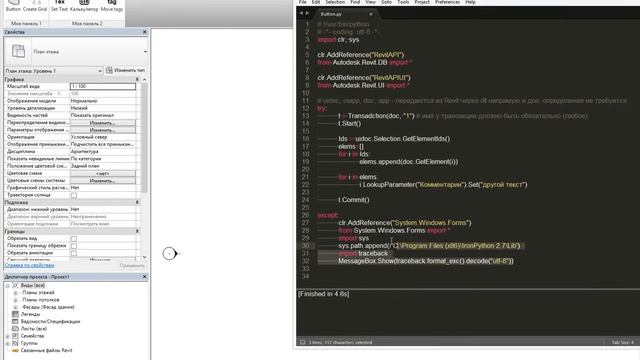640x360 pixels.
Task: Select the Группы groups icon
Action: [x=16, y=343]
